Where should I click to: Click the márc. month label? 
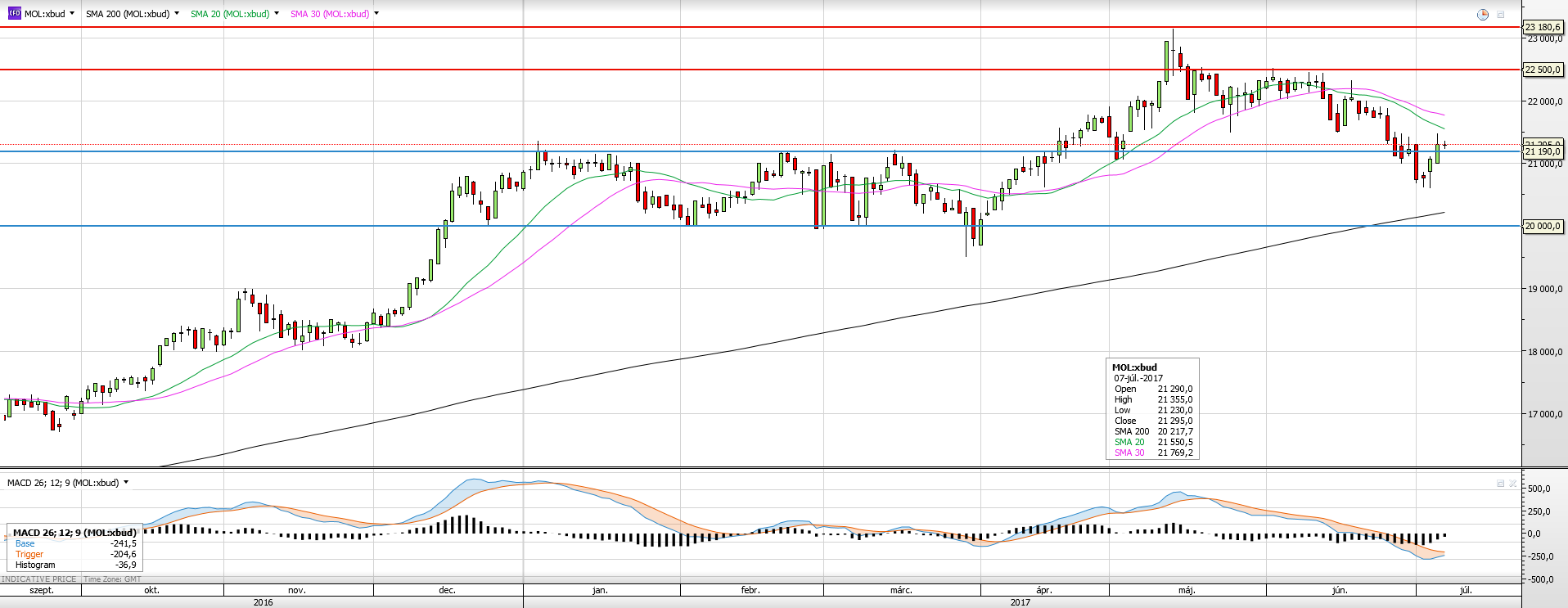tap(901, 590)
